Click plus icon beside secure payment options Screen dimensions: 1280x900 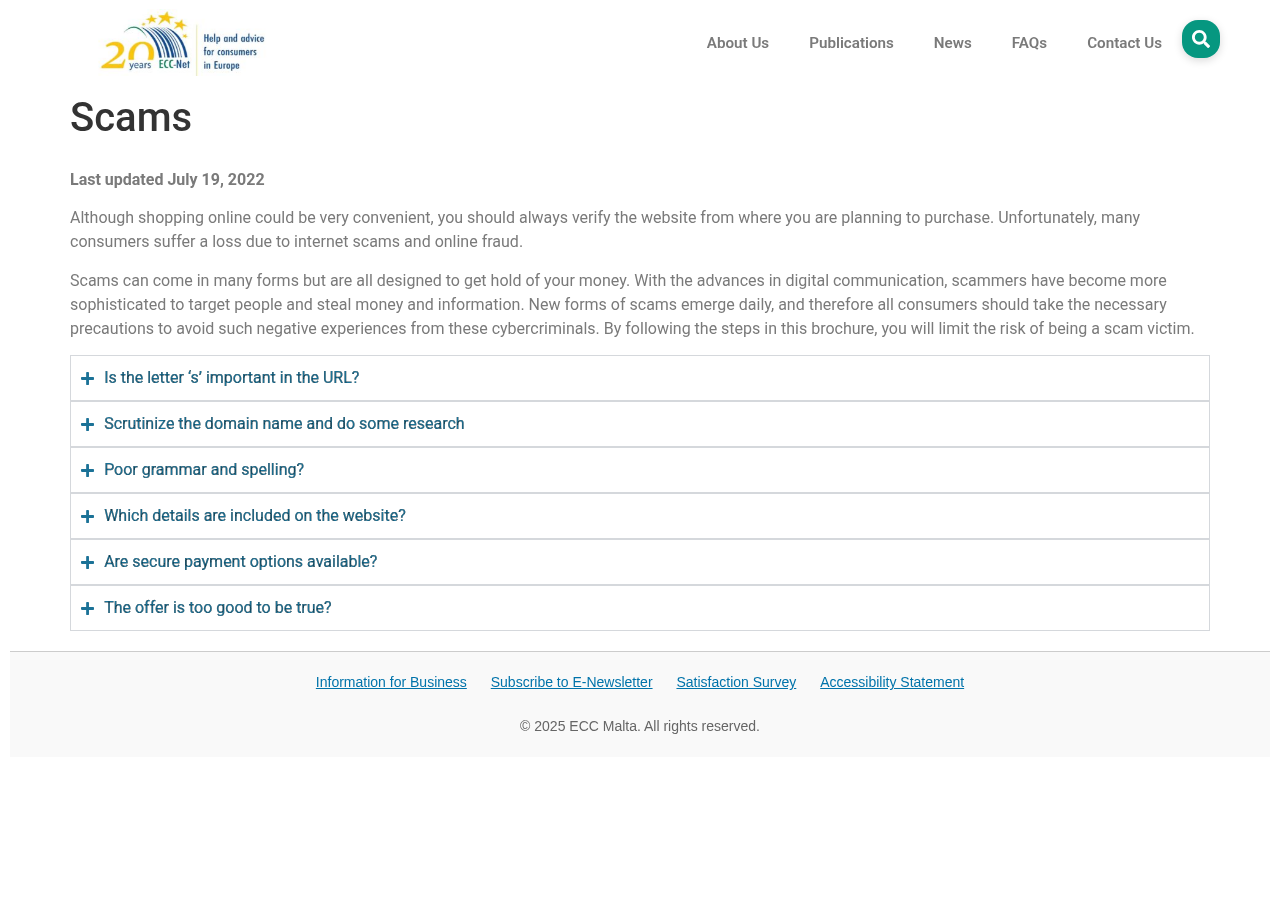coord(87,563)
